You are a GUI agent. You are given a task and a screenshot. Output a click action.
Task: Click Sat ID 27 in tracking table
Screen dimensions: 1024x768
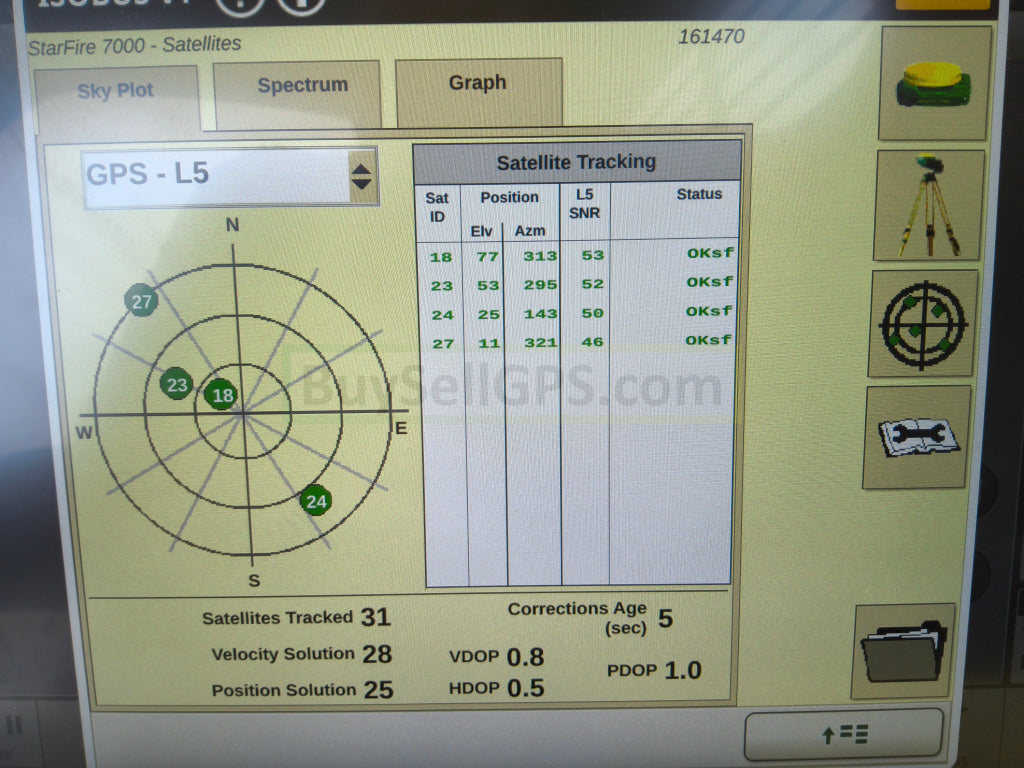[x=443, y=344]
